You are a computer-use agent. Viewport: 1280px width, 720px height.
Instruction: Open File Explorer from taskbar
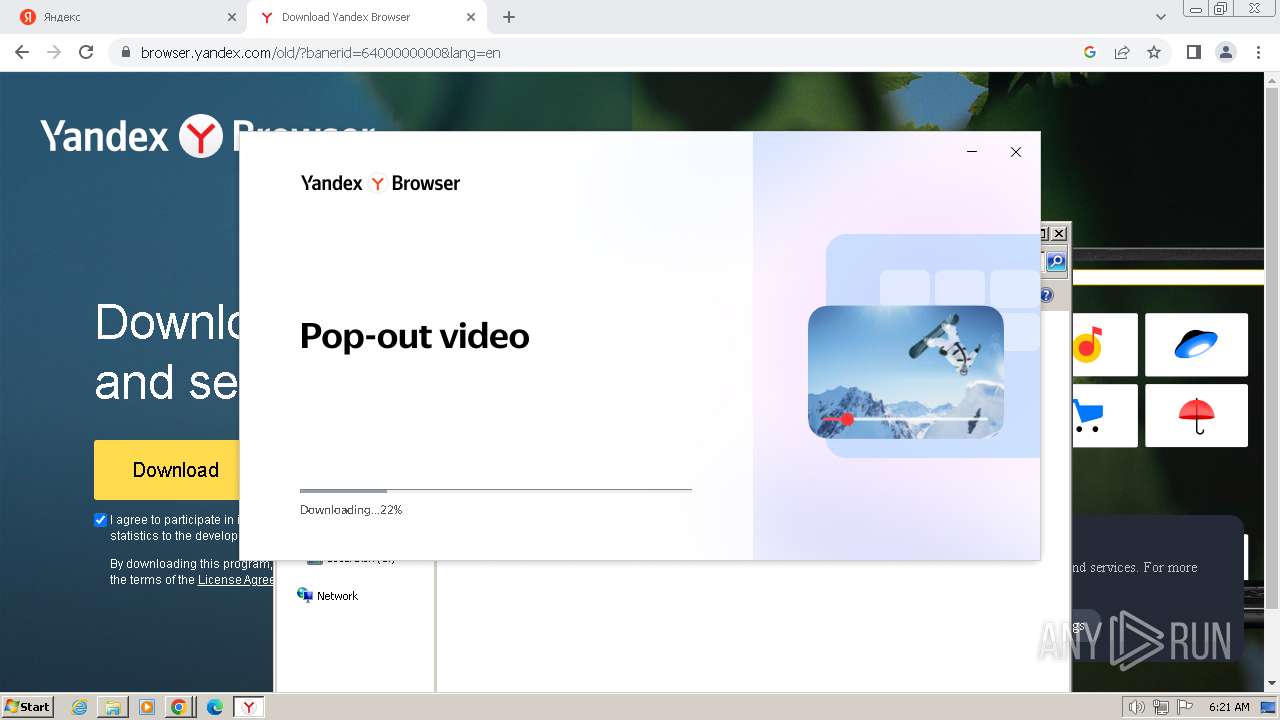point(113,707)
